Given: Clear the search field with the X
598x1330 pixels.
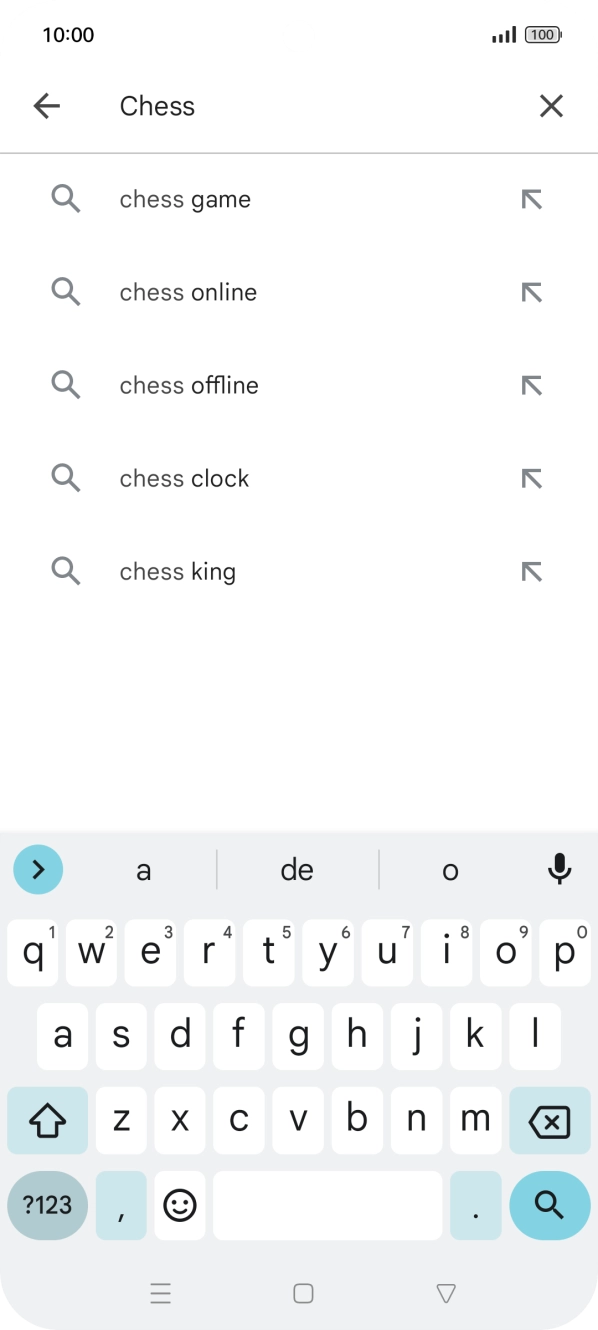Looking at the screenshot, I should 551,105.
